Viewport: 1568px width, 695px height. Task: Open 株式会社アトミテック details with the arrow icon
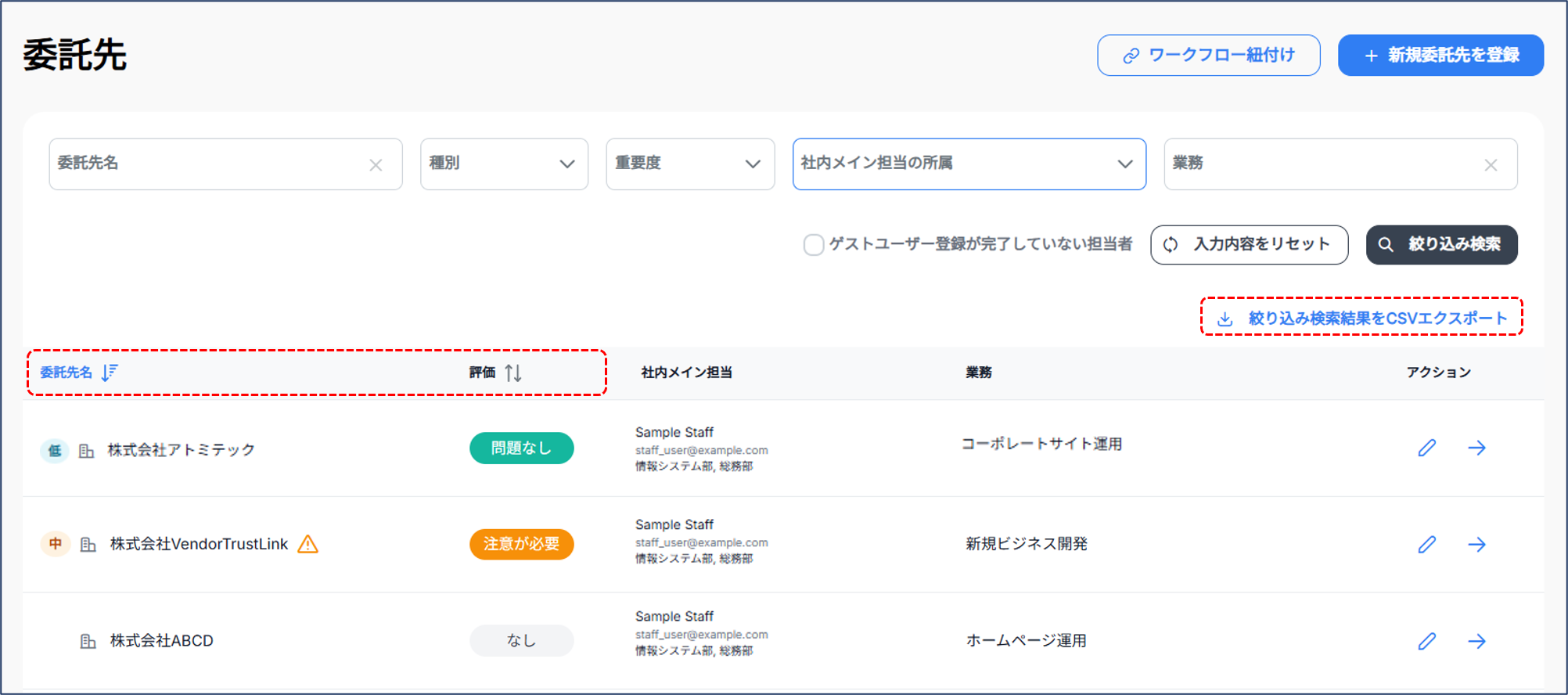click(1476, 448)
